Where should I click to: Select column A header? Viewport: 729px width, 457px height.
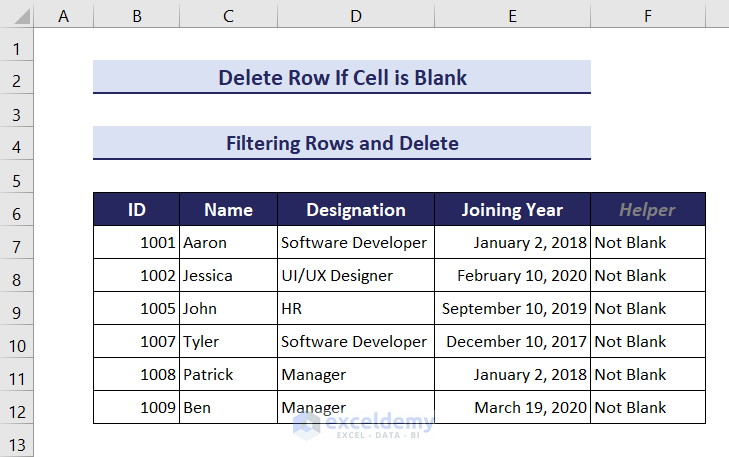point(64,16)
